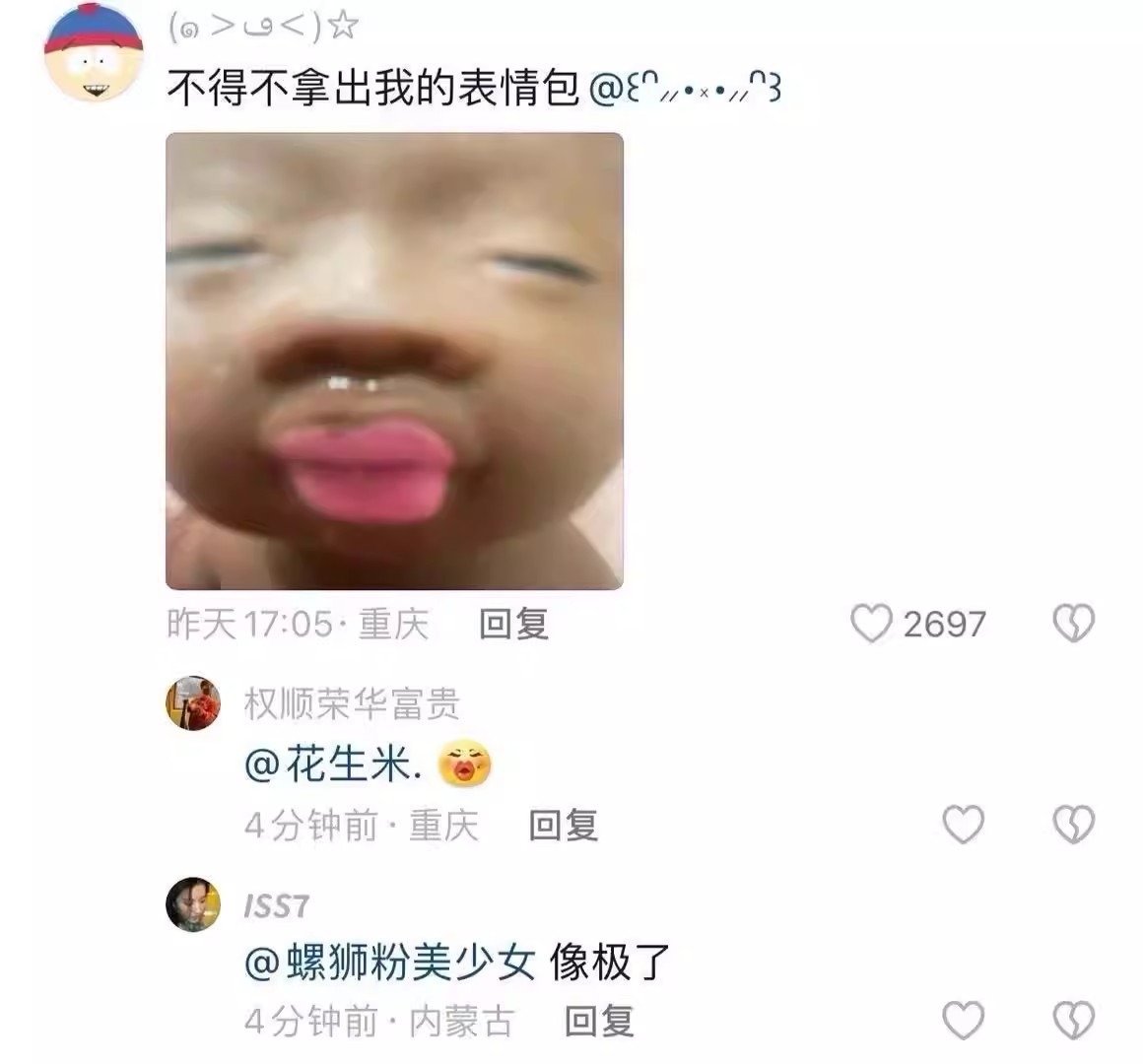This screenshot has width=1143, height=1064.
Task: Dislike the 权顺荣华富贵 reply
Action: point(1074,825)
